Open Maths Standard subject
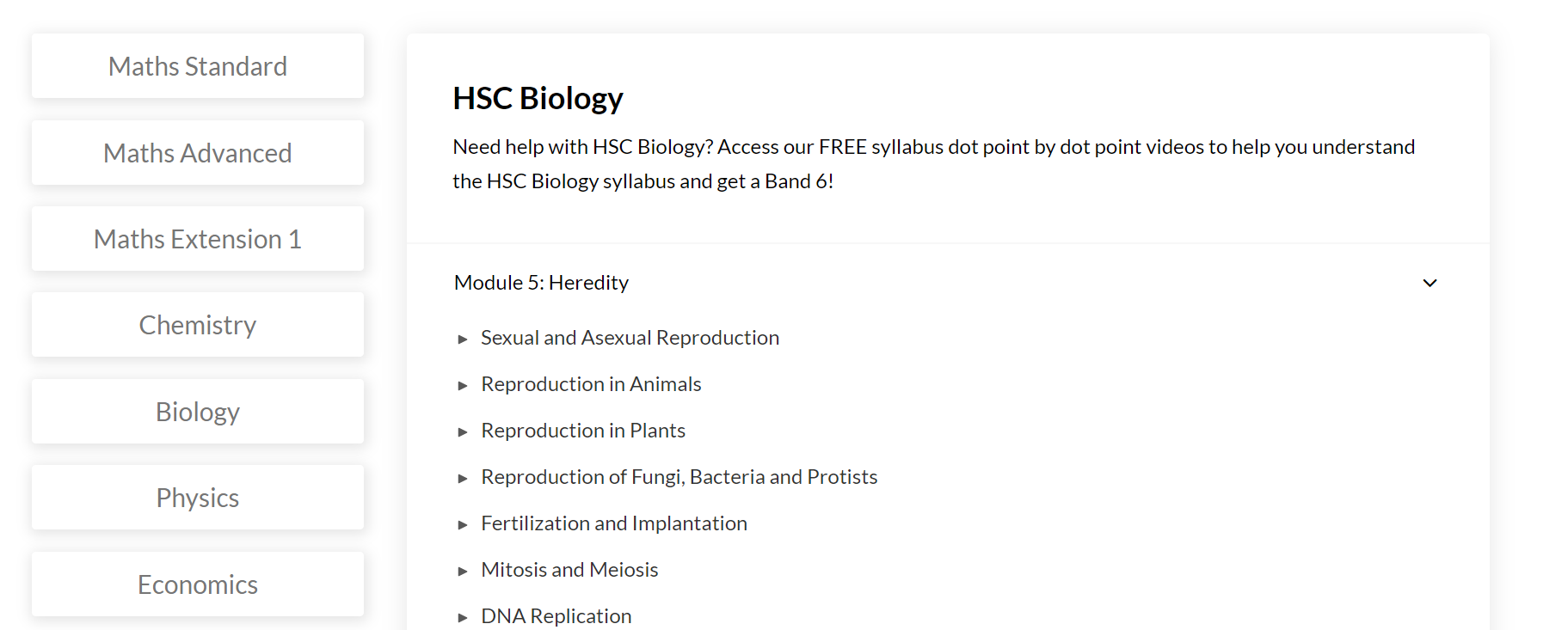The height and width of the screenshot is (630, 1568). coord(198,66)
